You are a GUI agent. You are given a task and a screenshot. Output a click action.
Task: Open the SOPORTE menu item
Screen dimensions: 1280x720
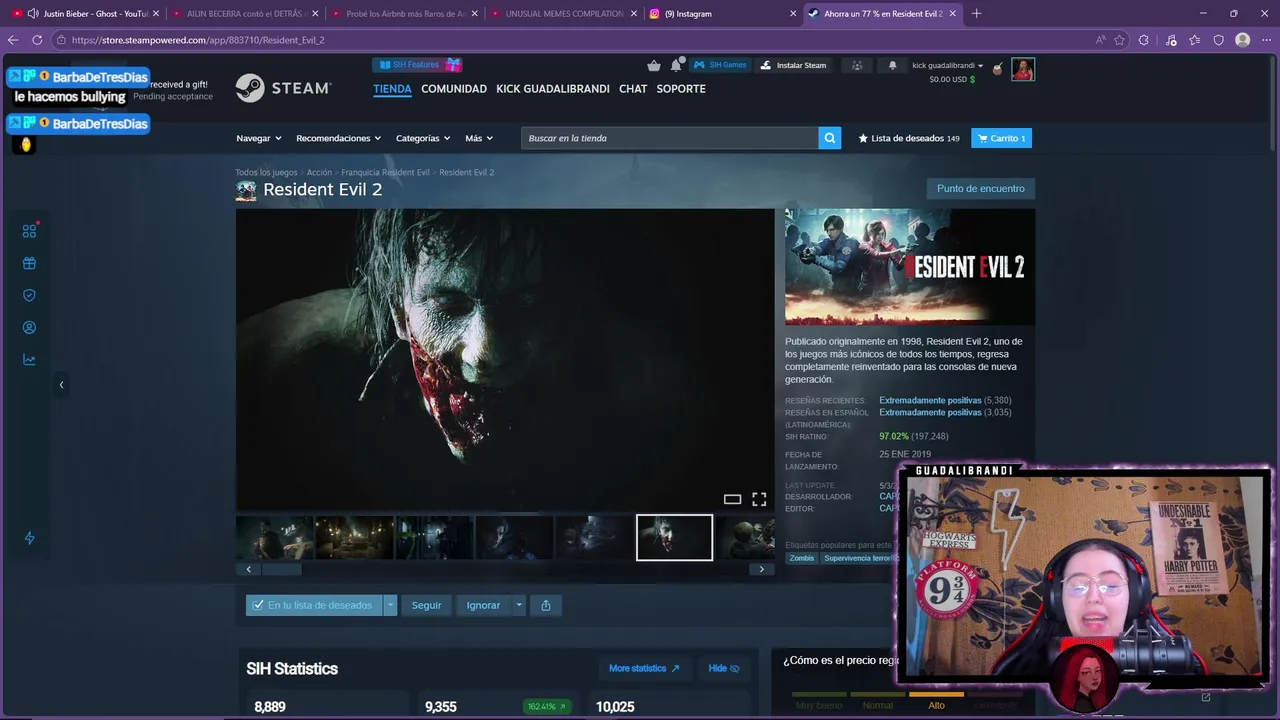681,89
